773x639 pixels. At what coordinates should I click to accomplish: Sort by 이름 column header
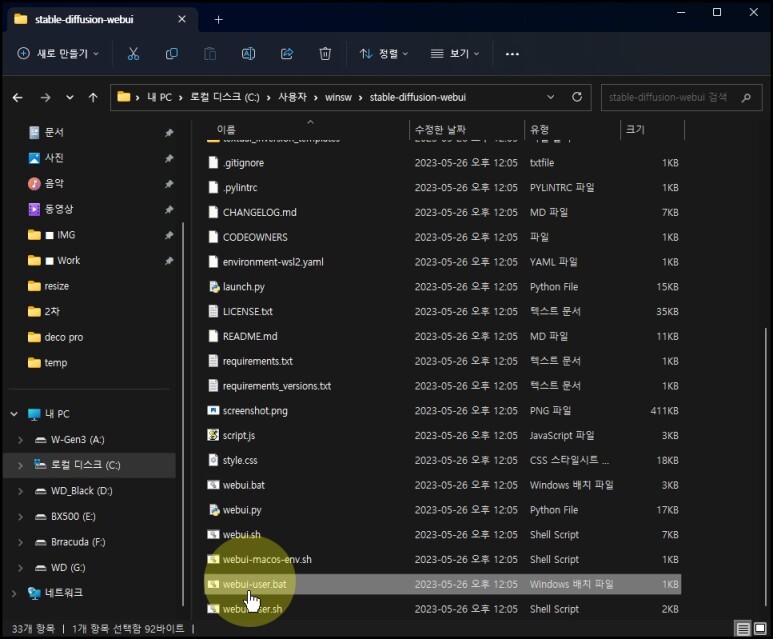pyautogui.click(x=226, y=130)
